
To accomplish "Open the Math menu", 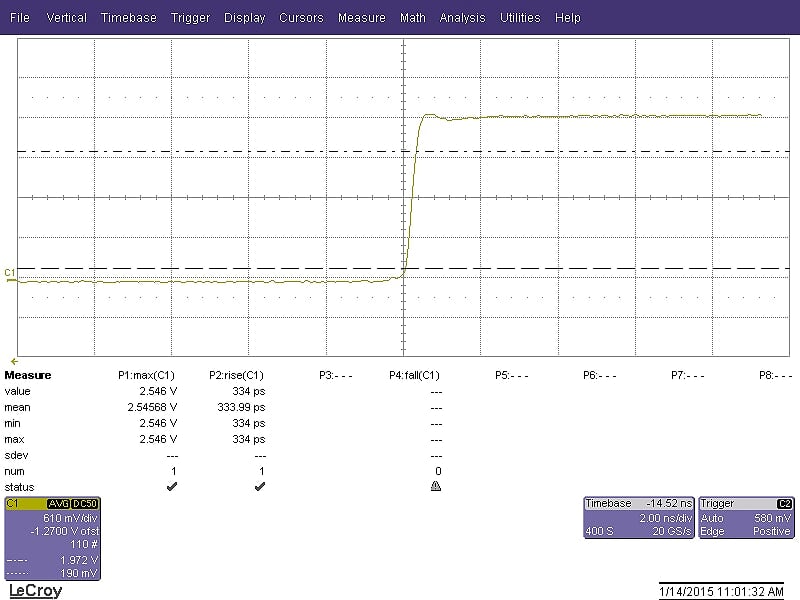I will point(413,18).
